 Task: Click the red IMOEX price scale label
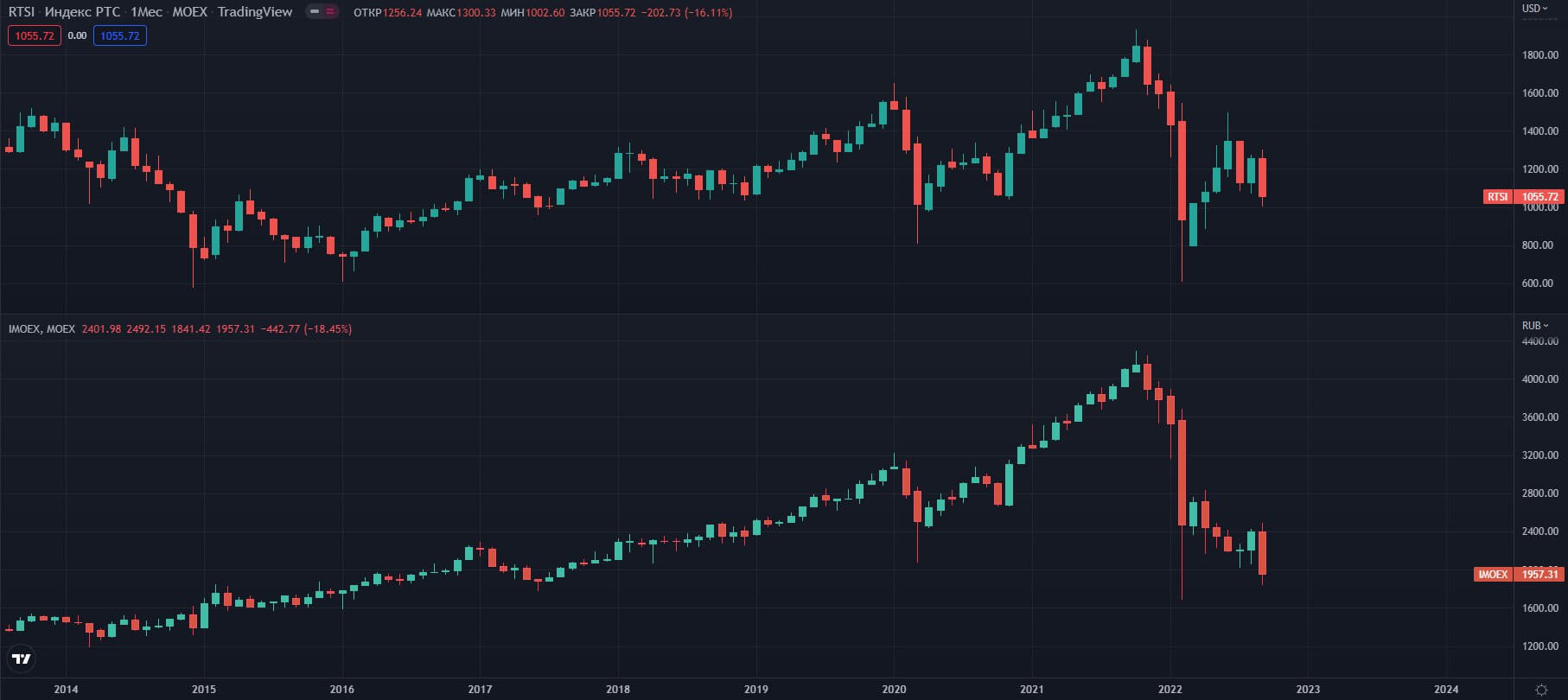click(1493, 575)
